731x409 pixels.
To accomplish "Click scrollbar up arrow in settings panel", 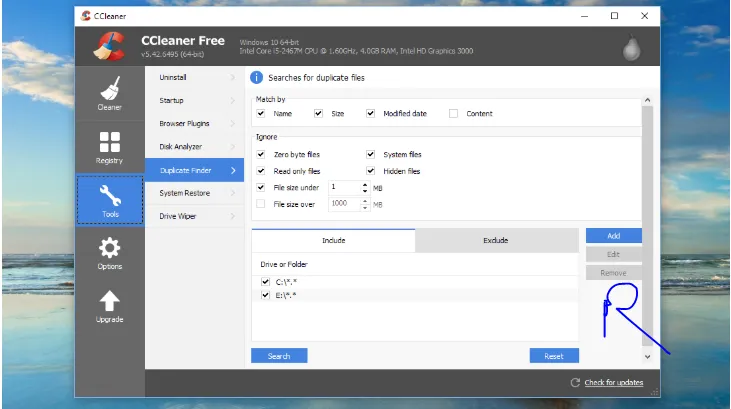I will [647, 100].
